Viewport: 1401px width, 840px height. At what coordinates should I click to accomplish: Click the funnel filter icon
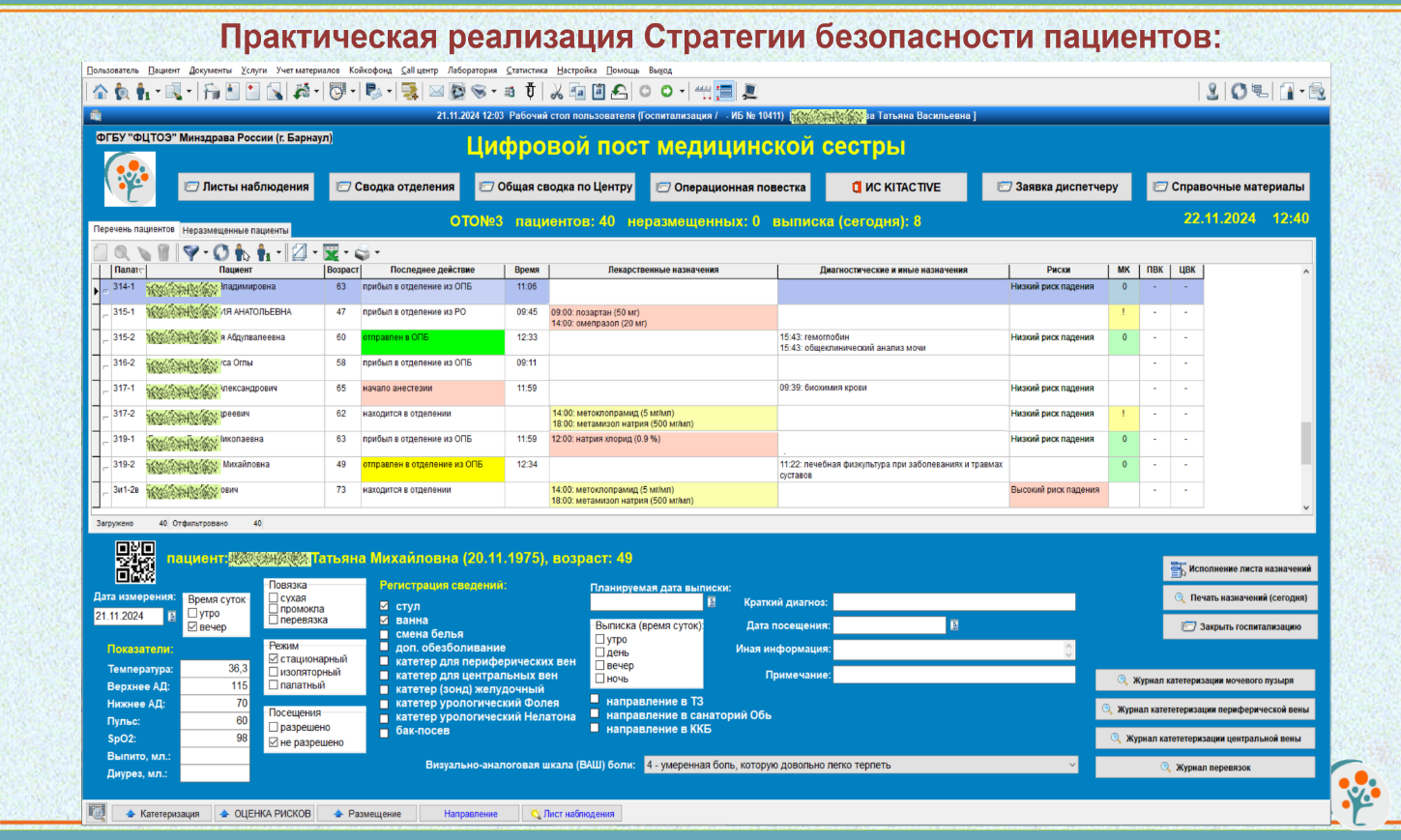tap(191, 253)
